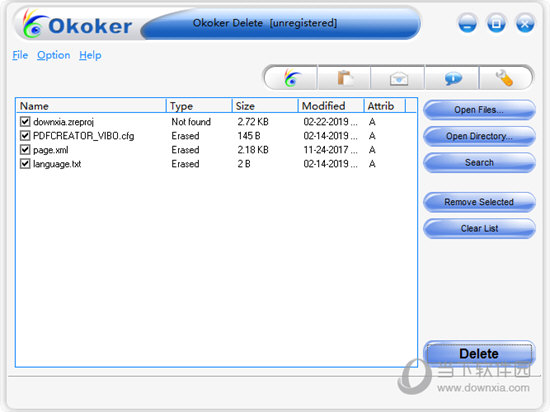The image size is (550, 412).
Task: Open the Option menu
Action: pyautogui.click(x=53, y=55)
